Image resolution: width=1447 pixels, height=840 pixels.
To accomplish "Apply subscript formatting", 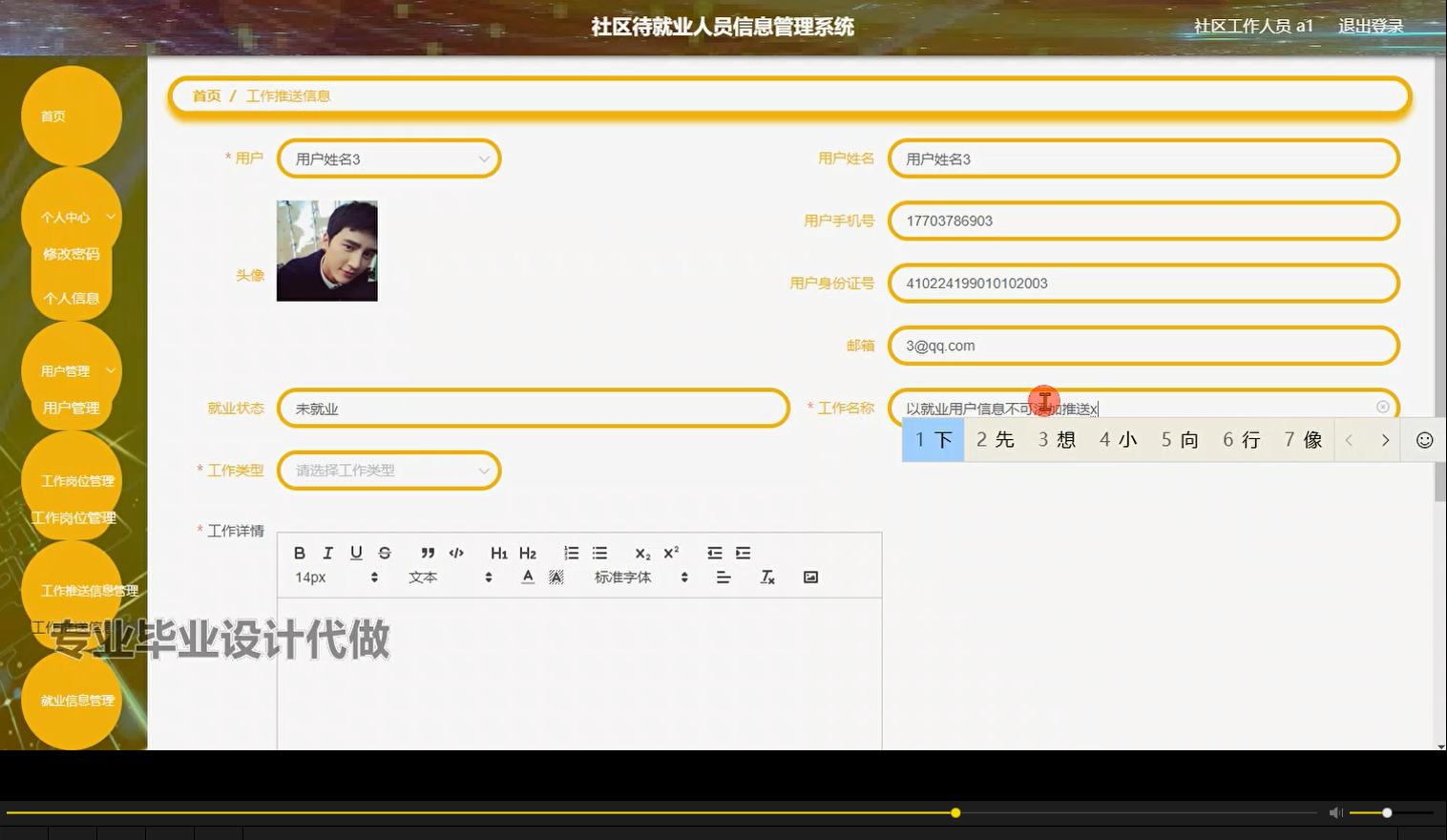I will pos(642,553).
